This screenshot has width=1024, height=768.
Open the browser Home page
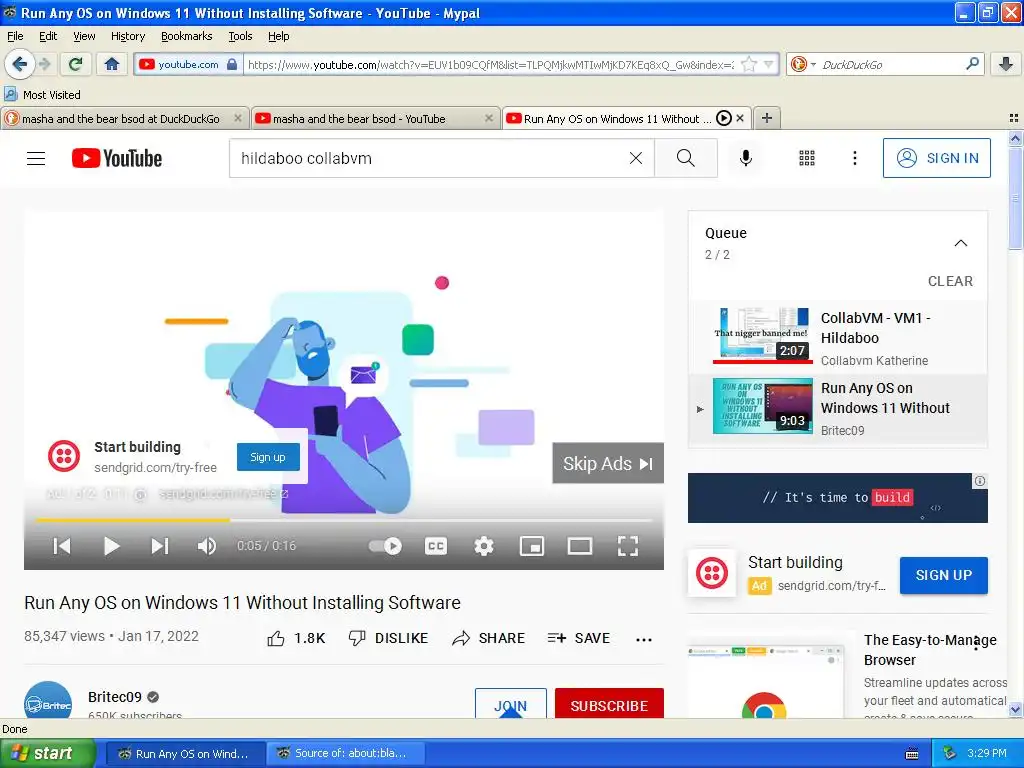click(x=112, y=64)
